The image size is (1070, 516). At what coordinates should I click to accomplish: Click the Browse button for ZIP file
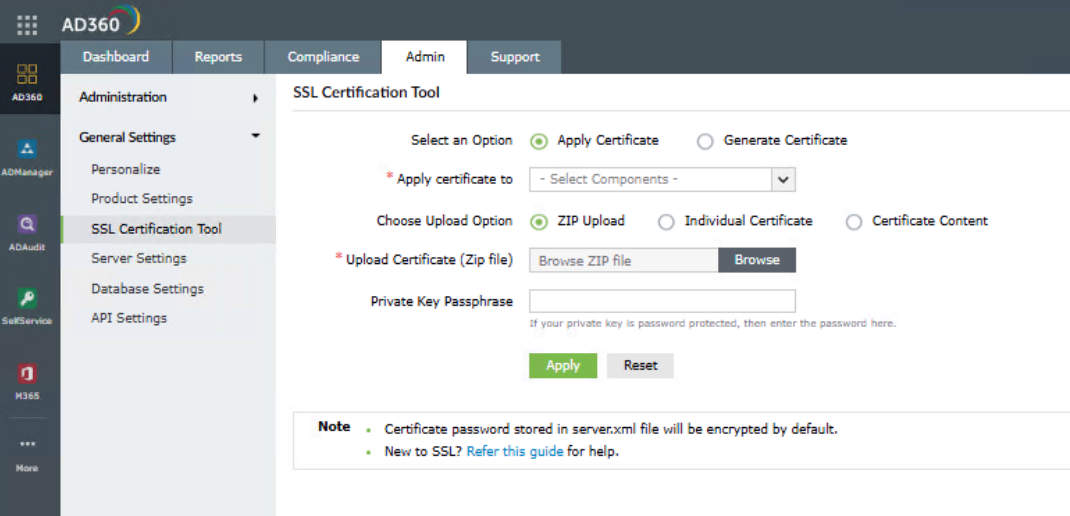pyautogui.click(x=757, y=260)
